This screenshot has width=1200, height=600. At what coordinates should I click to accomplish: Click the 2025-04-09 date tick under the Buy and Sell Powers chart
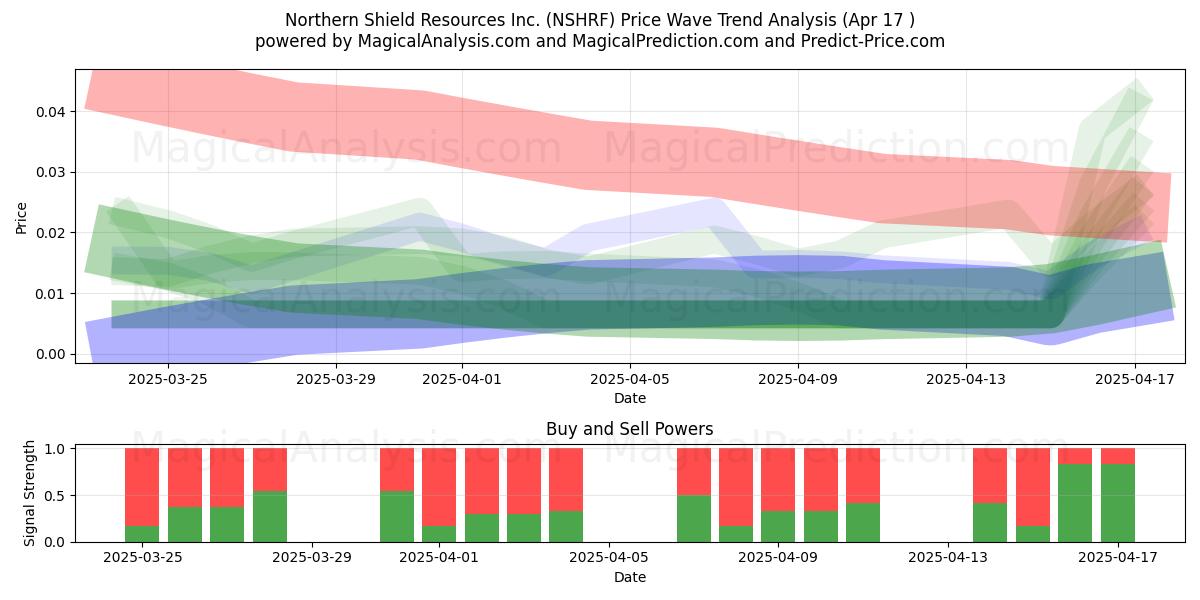point(778,558)
